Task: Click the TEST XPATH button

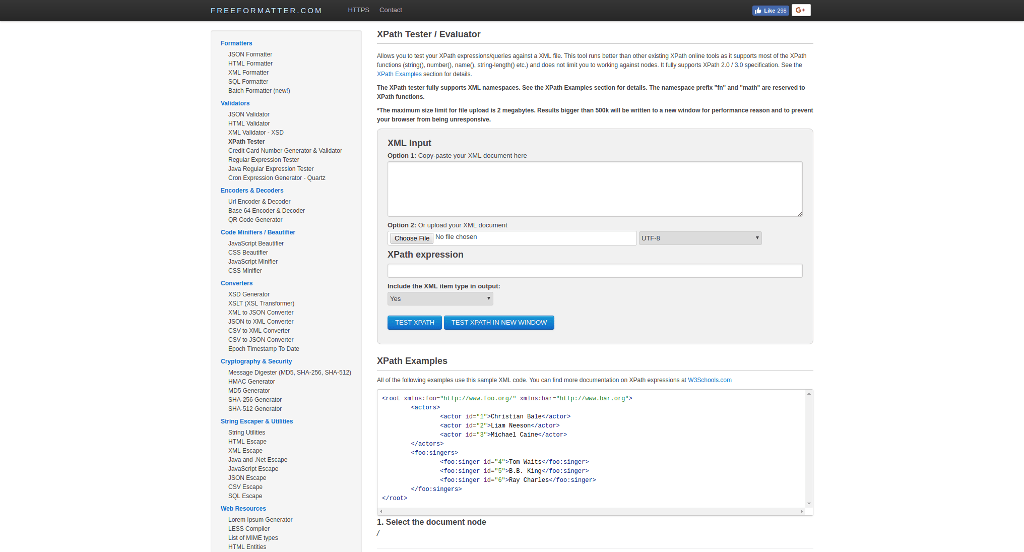Action: pos(414,323)
